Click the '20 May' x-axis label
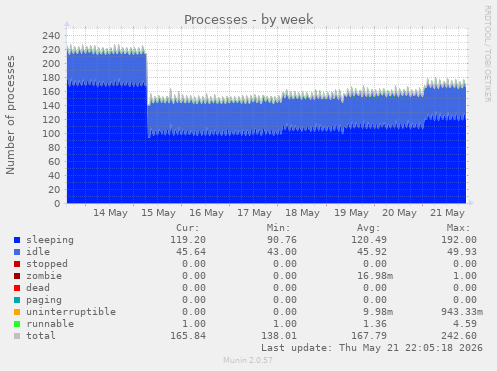Viewport: 497px width, 371px height. [399, 213]
